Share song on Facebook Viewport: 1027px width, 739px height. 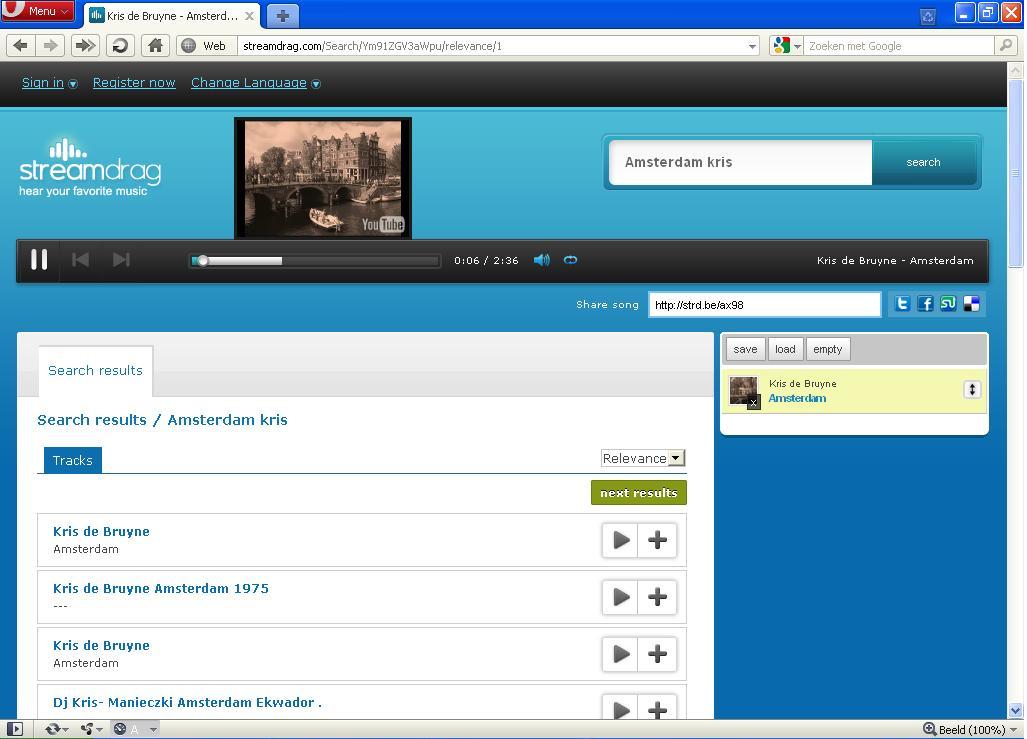[925, 304]
